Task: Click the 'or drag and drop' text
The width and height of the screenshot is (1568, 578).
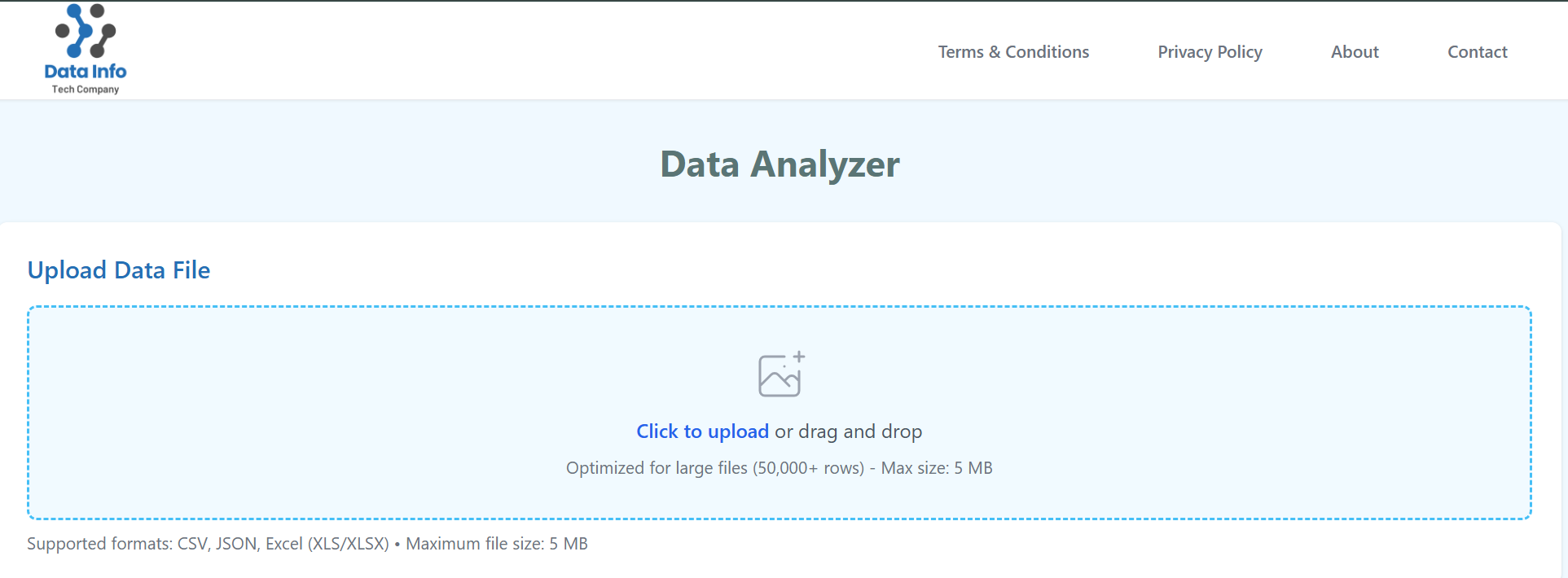Action: 847,431
